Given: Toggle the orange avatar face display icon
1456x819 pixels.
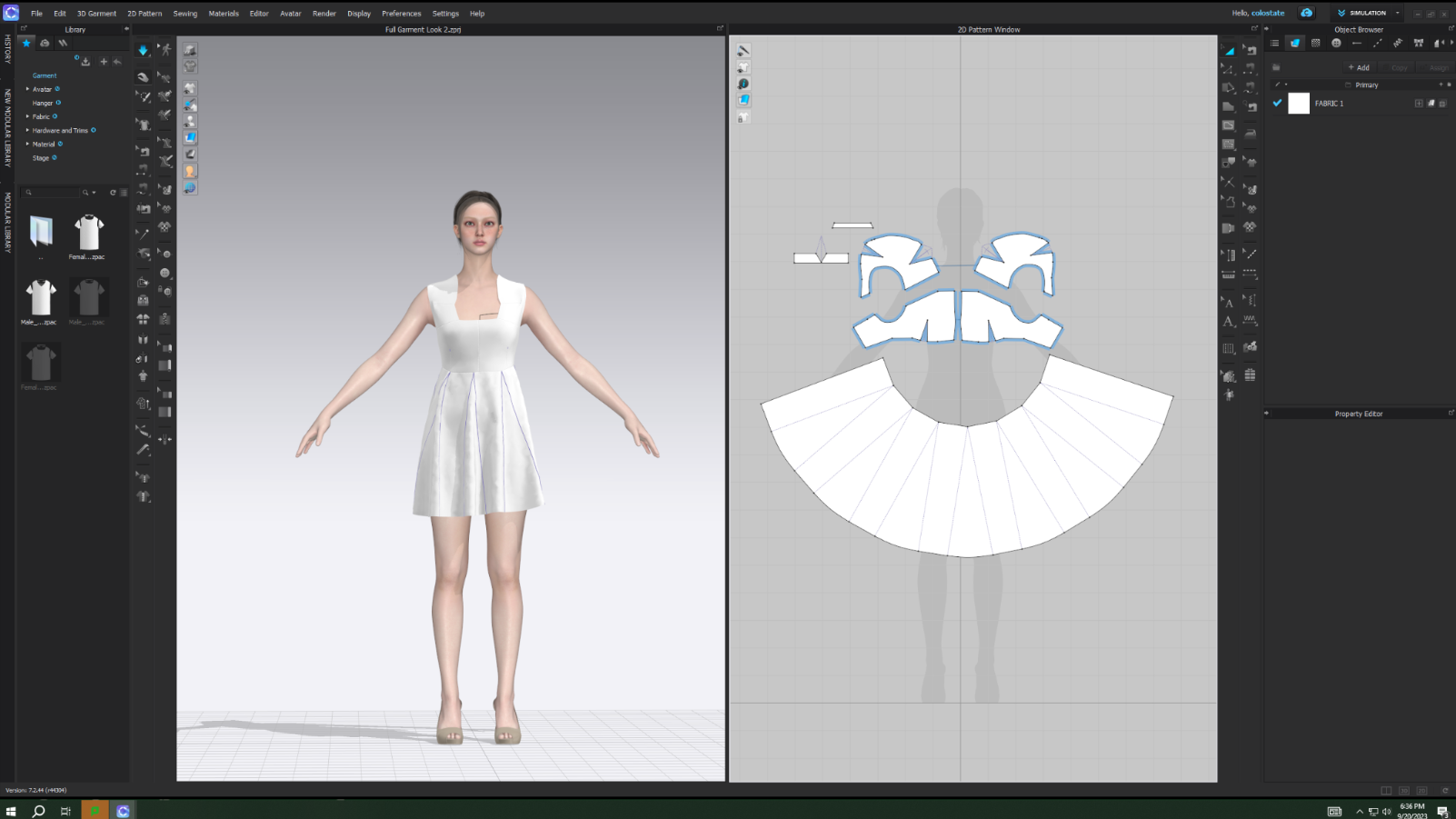Looking at the screenshot, I should pos(190,171).
